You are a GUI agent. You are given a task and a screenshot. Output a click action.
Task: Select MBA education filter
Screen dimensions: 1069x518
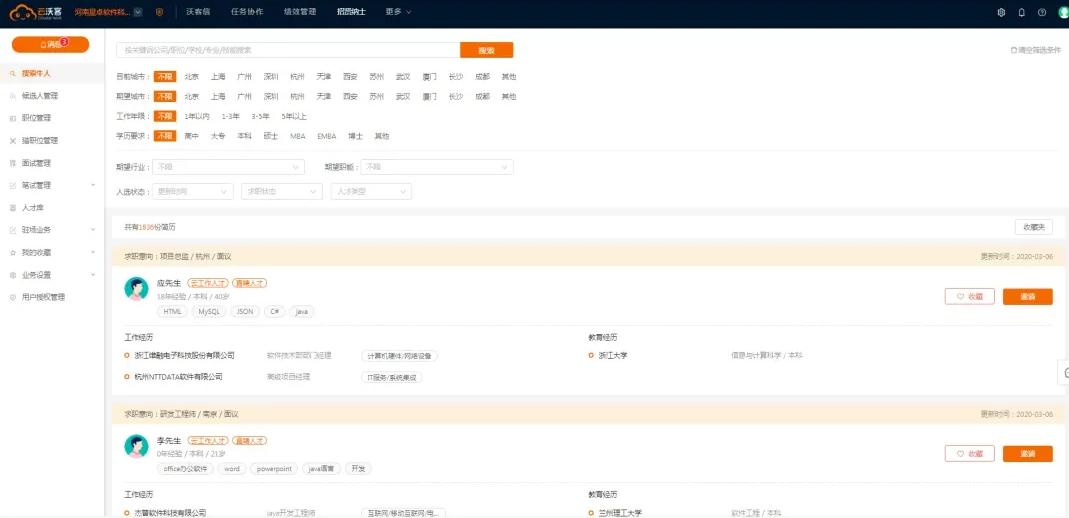(x=297, y=136)
